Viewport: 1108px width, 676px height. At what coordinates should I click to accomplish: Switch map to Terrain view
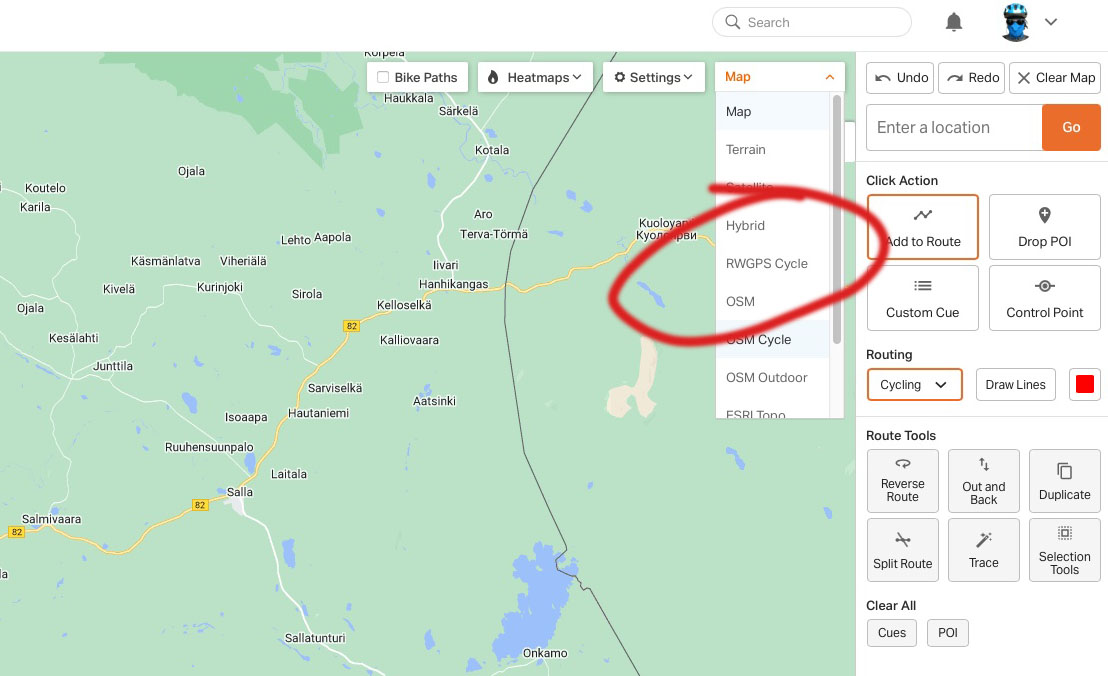[745, 148]
